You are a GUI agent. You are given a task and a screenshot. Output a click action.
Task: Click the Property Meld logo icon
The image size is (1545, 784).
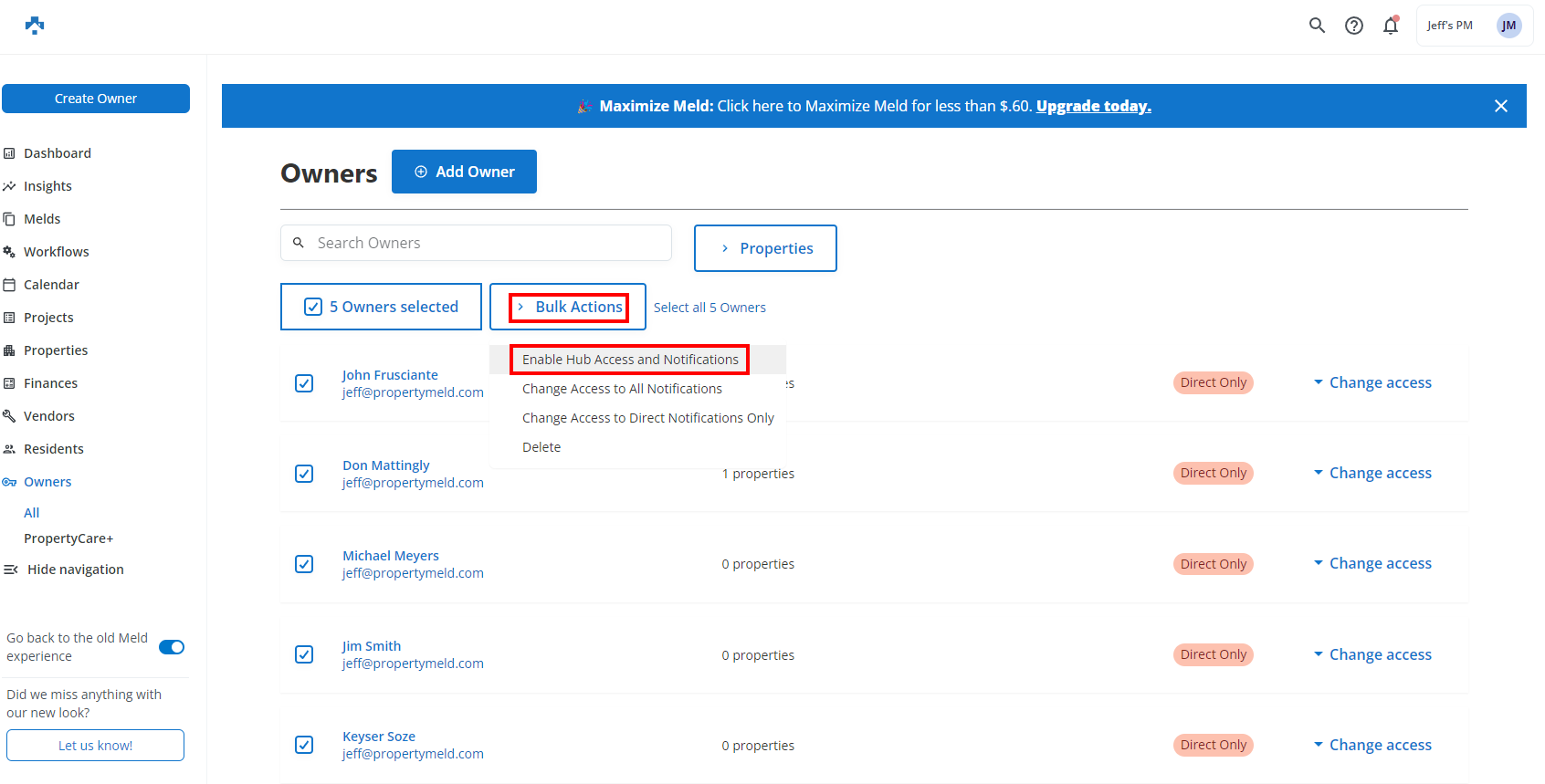pyautogui.click(x=35, y=26)
